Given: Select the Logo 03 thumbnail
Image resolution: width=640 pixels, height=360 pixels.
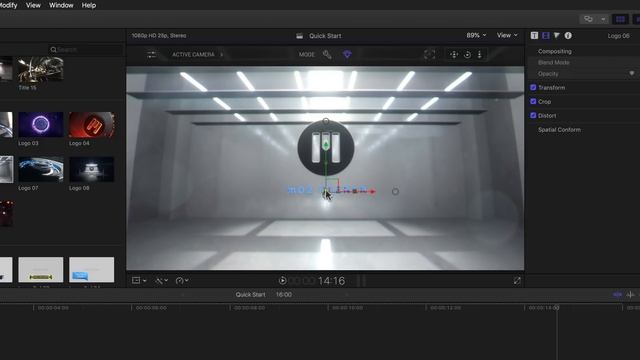Looking at the screenshot, I should tap(41, 124).
